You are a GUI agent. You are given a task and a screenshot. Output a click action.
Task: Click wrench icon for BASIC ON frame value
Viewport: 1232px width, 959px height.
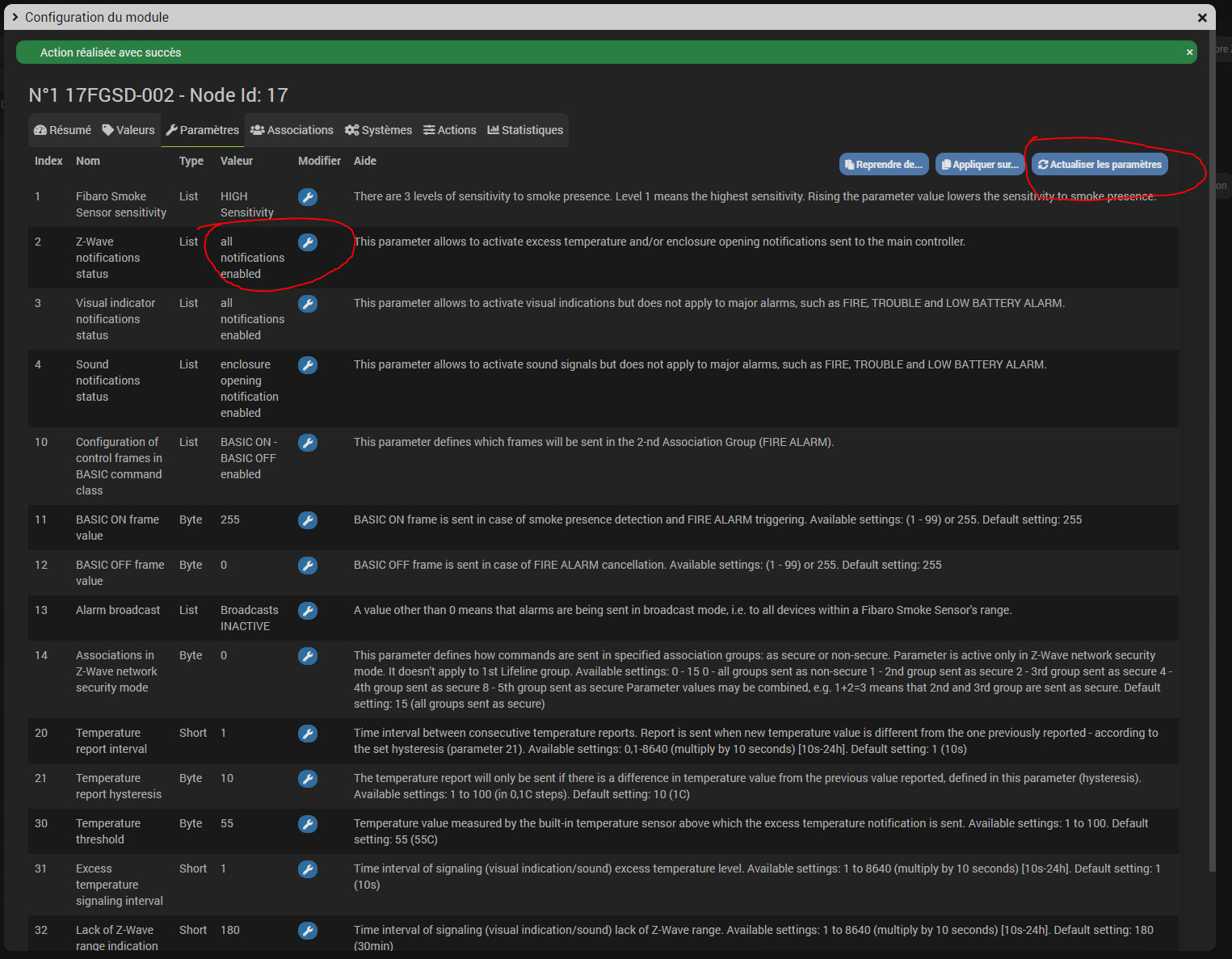(308, 520)
